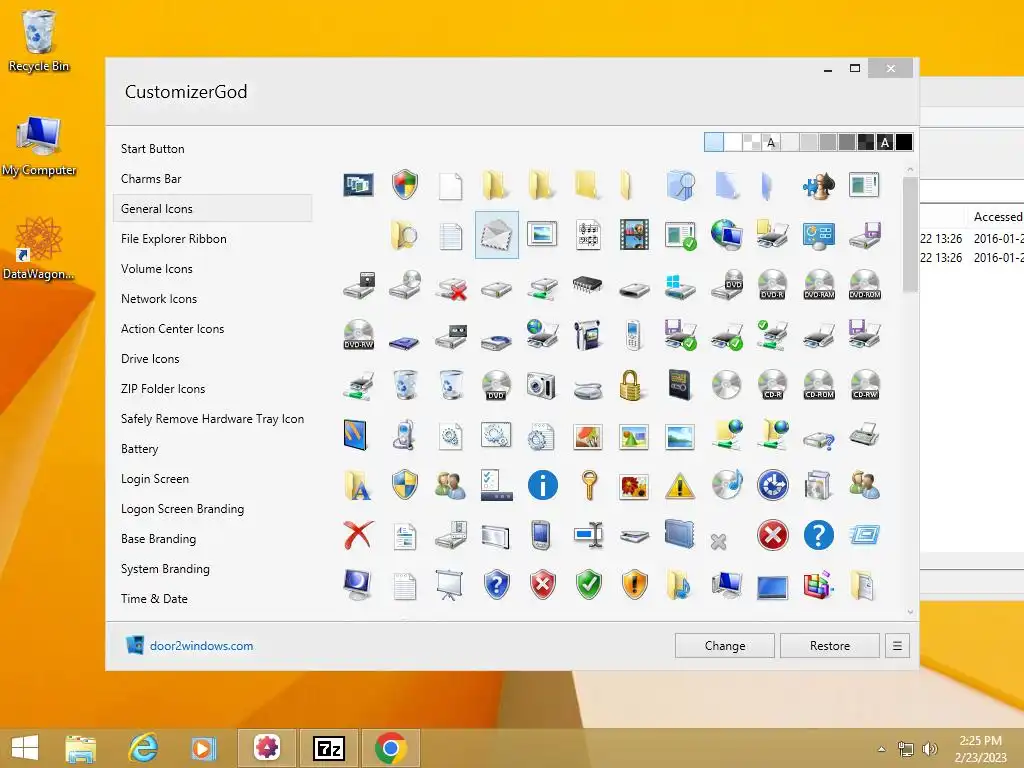Open System Branding category
The width and height of the screenshot is (1024, 768).
point(165,569)
